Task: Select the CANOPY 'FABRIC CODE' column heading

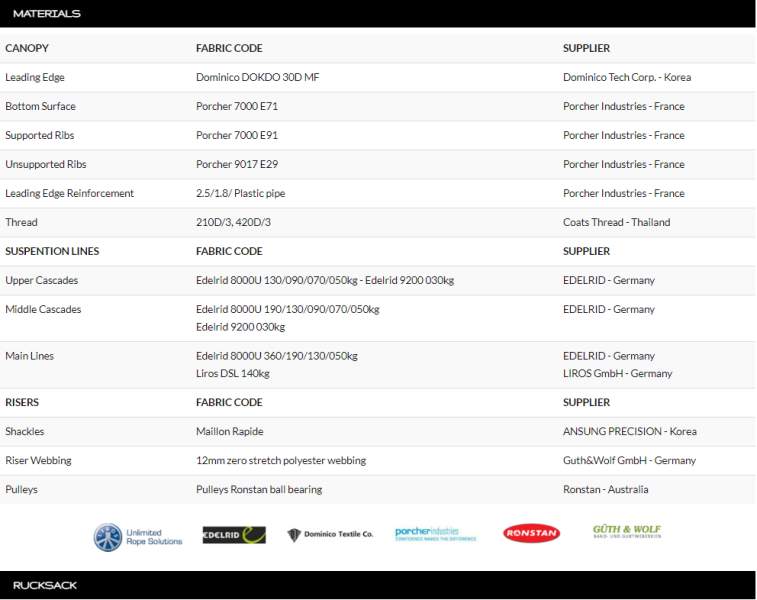Action: pyautogui.click(x=229, y=48)
